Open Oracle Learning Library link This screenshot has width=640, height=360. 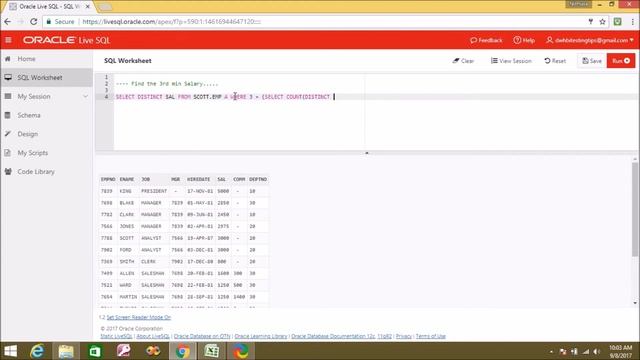click(x=261, y=336)
